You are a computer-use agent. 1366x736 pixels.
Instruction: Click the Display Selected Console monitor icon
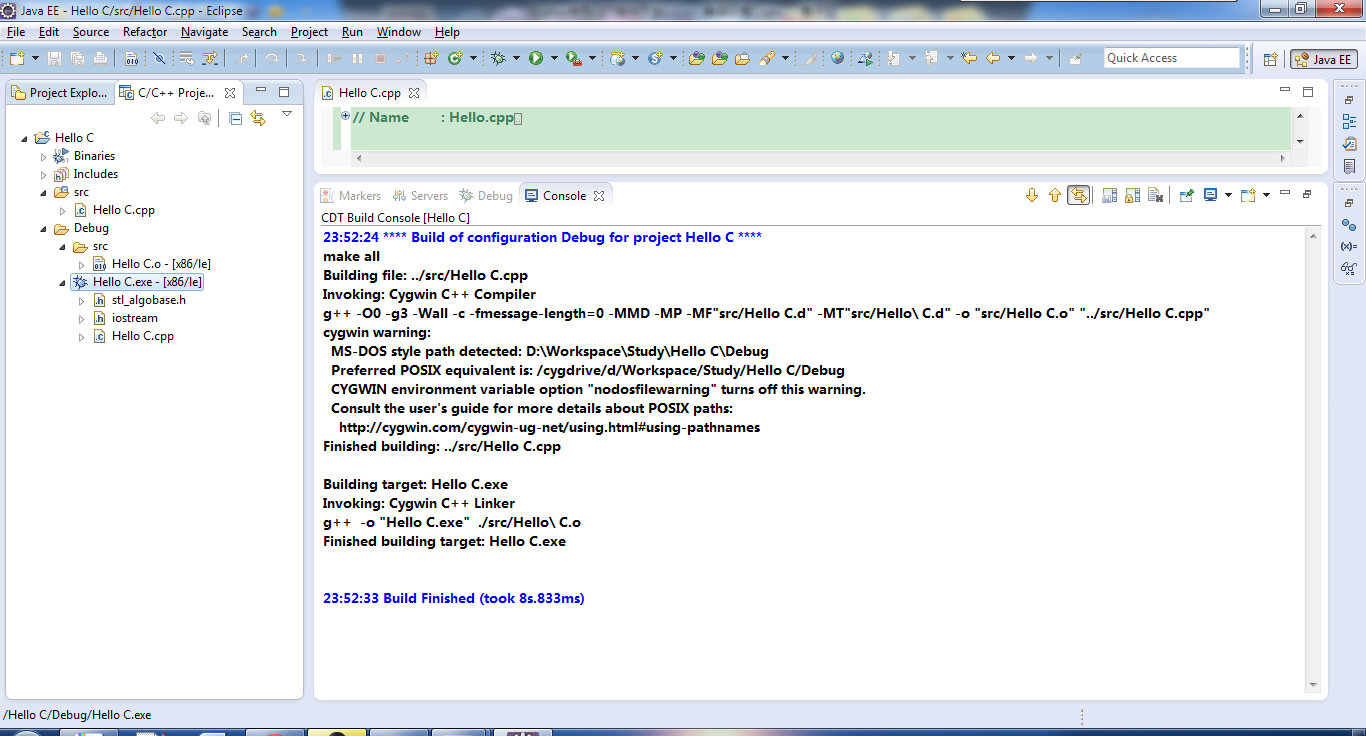[1210, 195]
